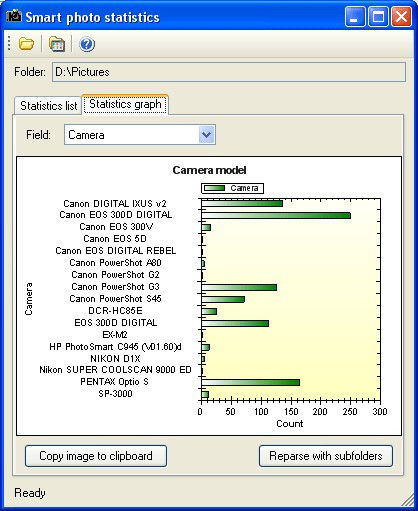Switch to the Statistics list tab
Screen dimensions: 418x511
pos(48,106)
